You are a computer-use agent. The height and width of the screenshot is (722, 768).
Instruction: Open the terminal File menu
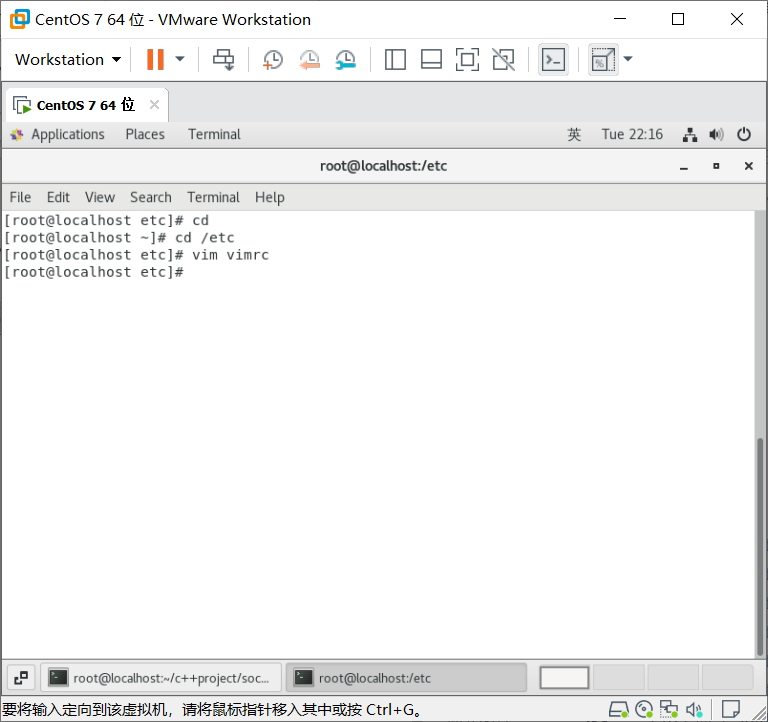21,197
